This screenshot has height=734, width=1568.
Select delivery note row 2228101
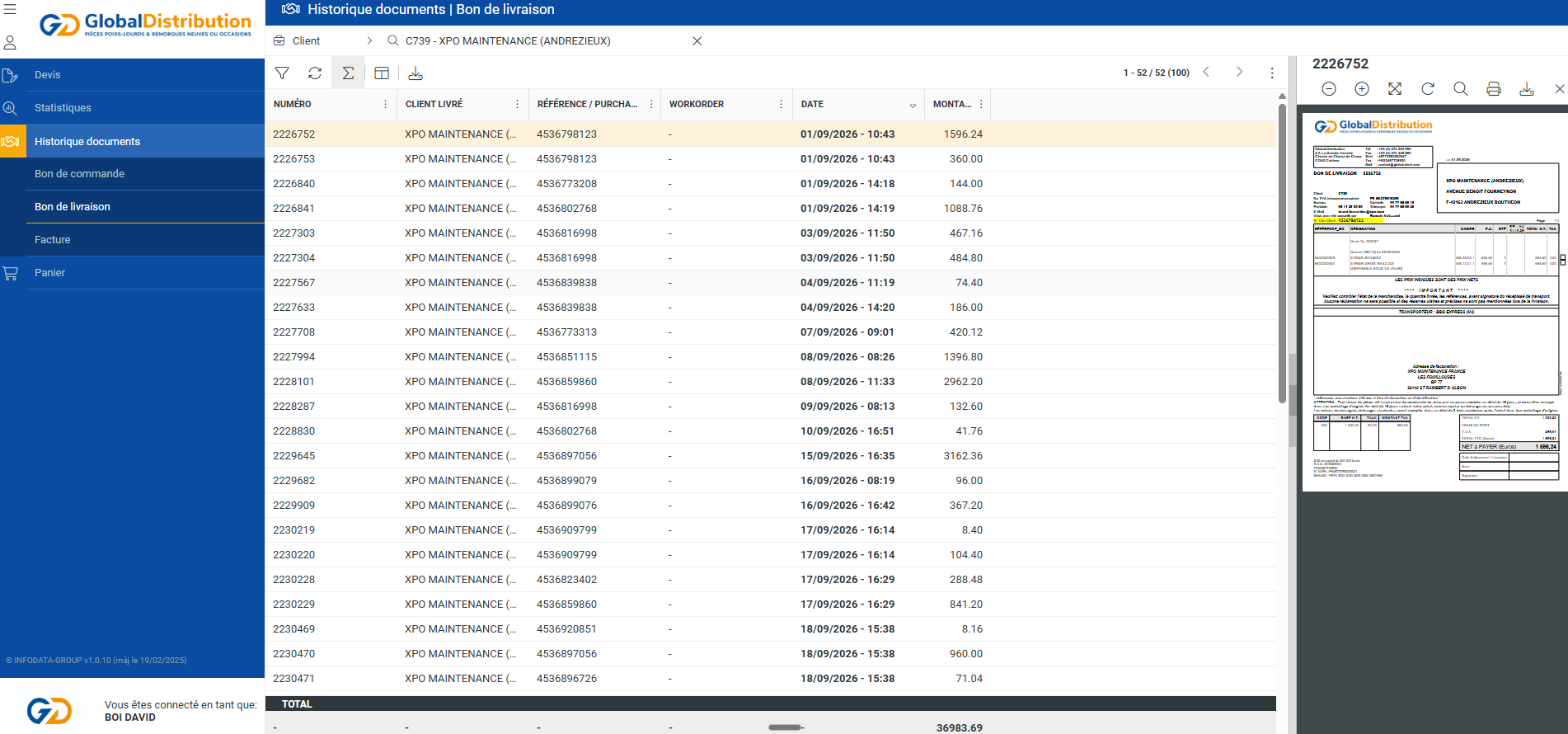(771, 382)
